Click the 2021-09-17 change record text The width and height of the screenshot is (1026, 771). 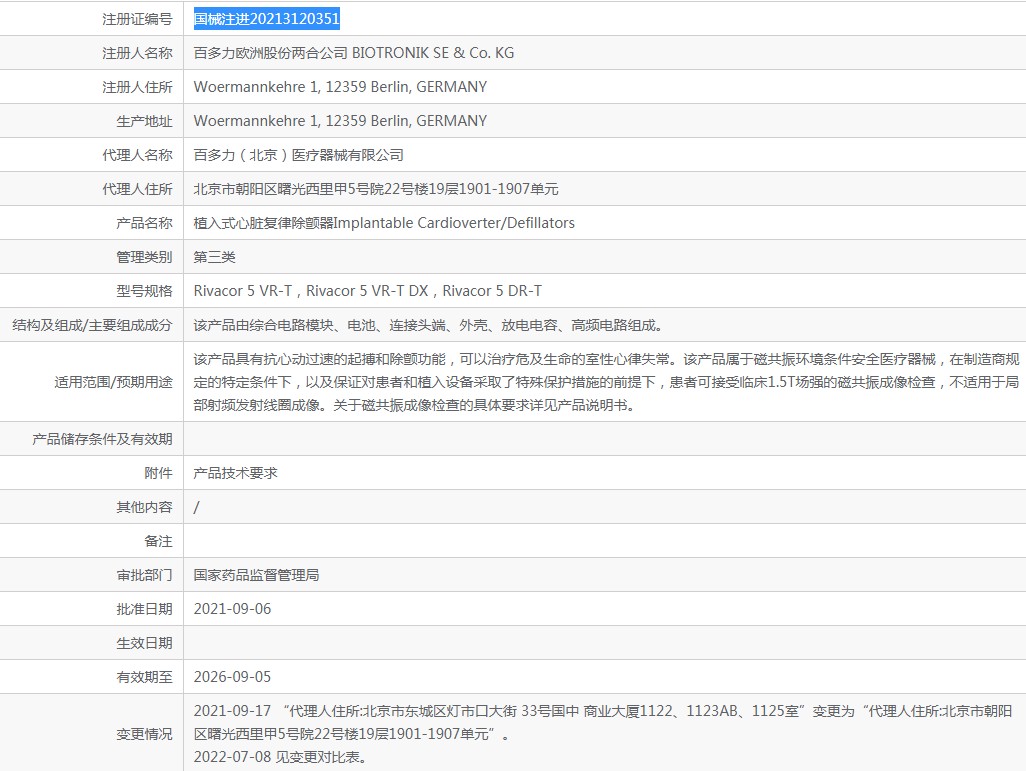coord(603,723)
